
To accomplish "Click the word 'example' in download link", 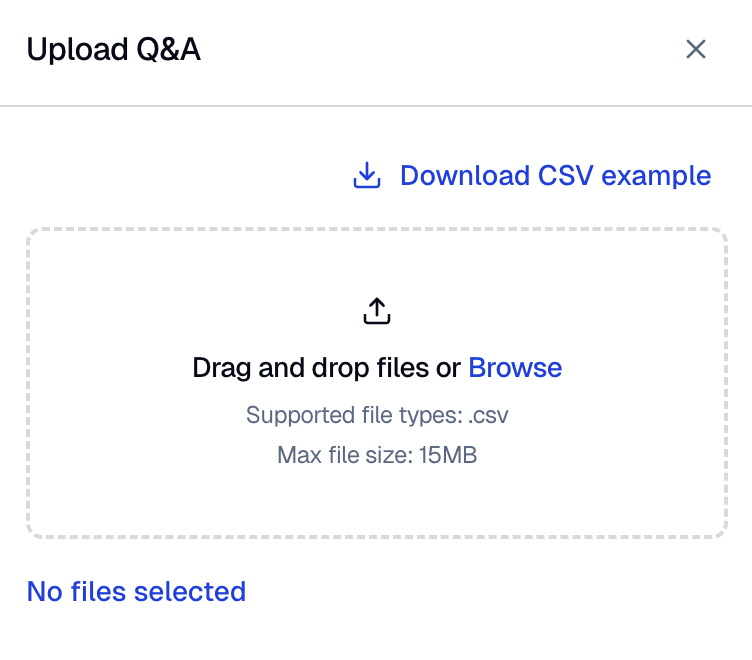I will point(656,177).
